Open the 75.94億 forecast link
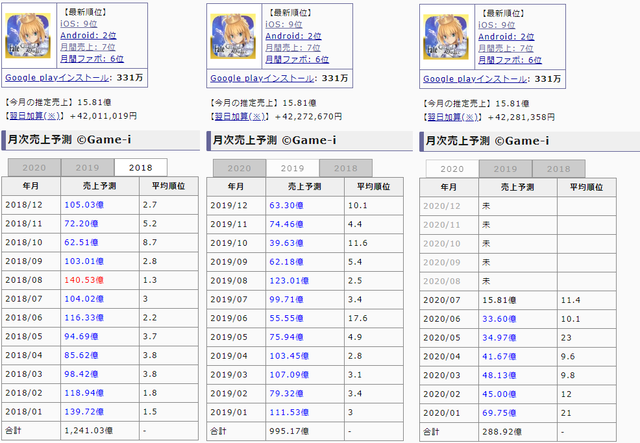Screen dimensions: 640x443 [286, 337]
